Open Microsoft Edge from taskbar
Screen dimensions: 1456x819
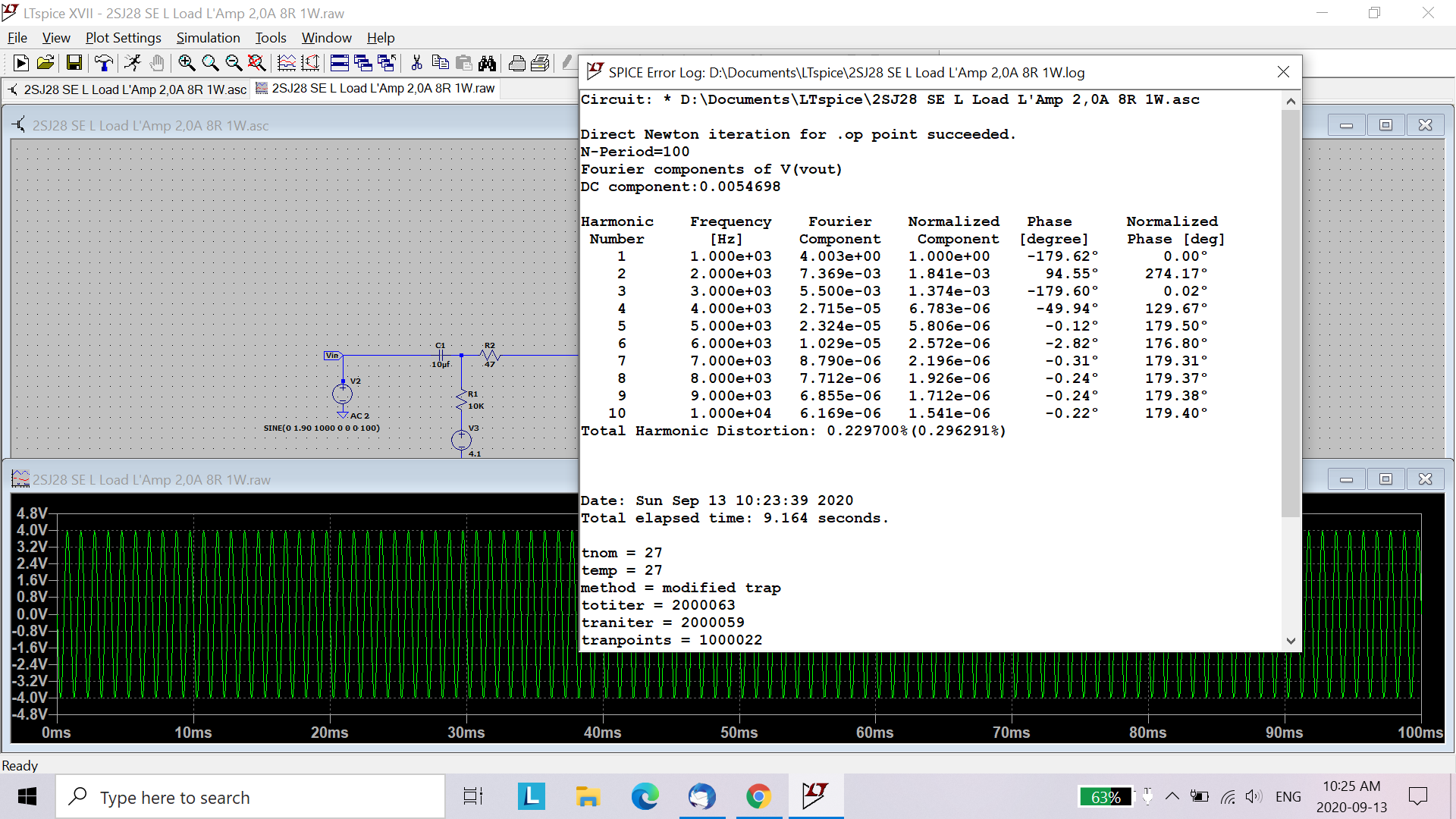[645, 797]
